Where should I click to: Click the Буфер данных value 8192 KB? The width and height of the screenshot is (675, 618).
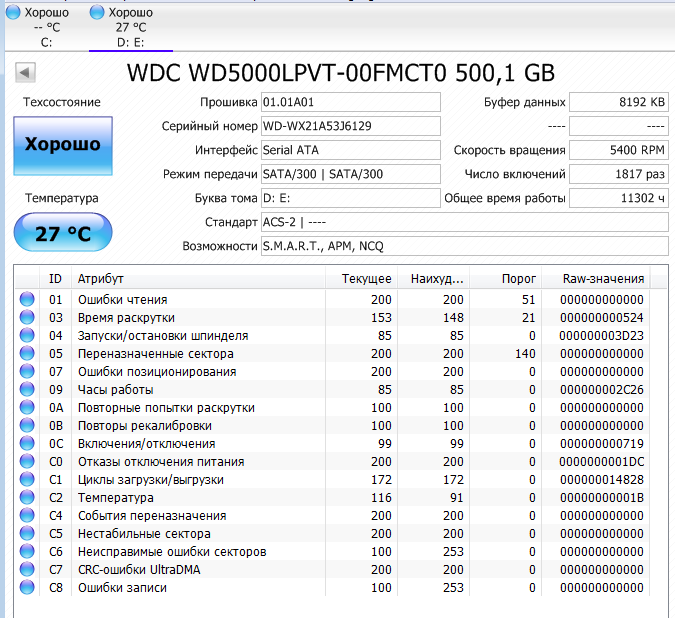[x=619, y=102]
